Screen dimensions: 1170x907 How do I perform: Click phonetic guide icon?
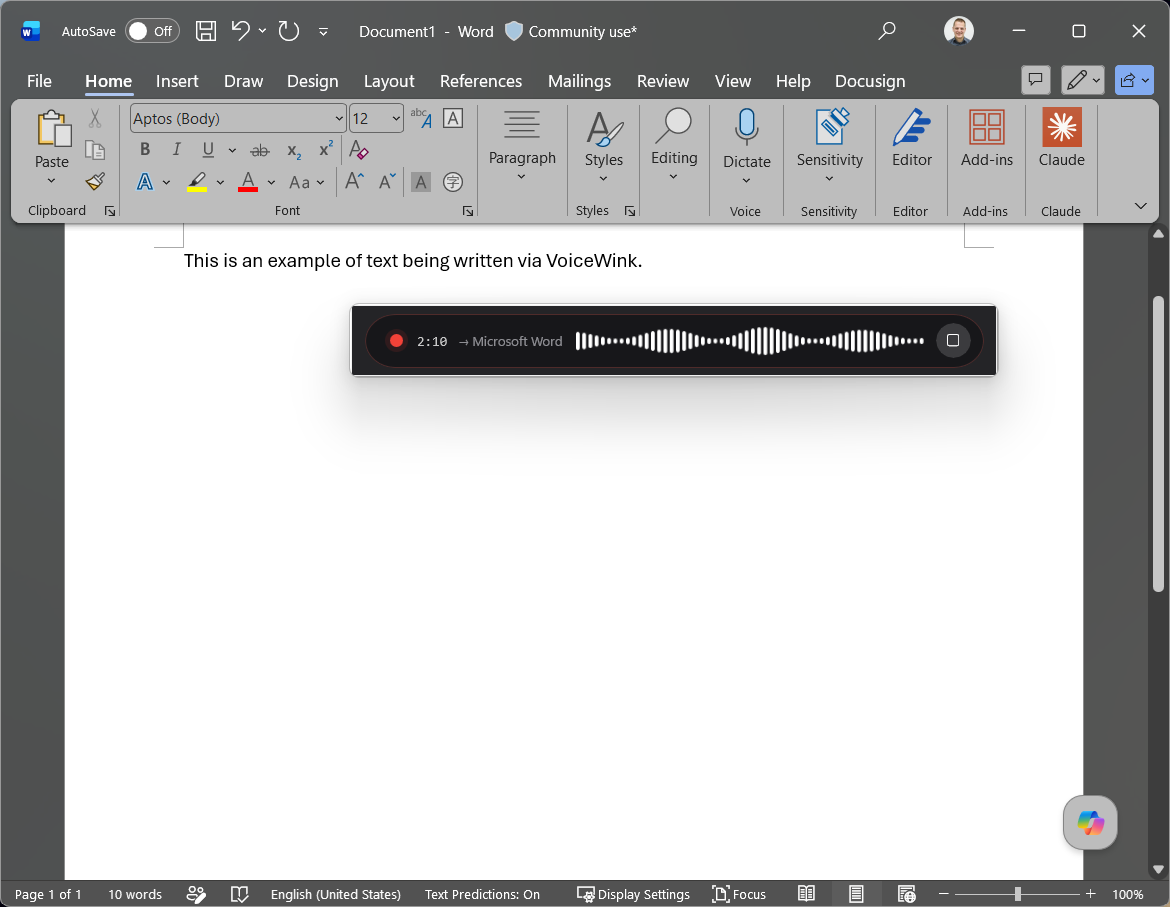click(421, 118)
